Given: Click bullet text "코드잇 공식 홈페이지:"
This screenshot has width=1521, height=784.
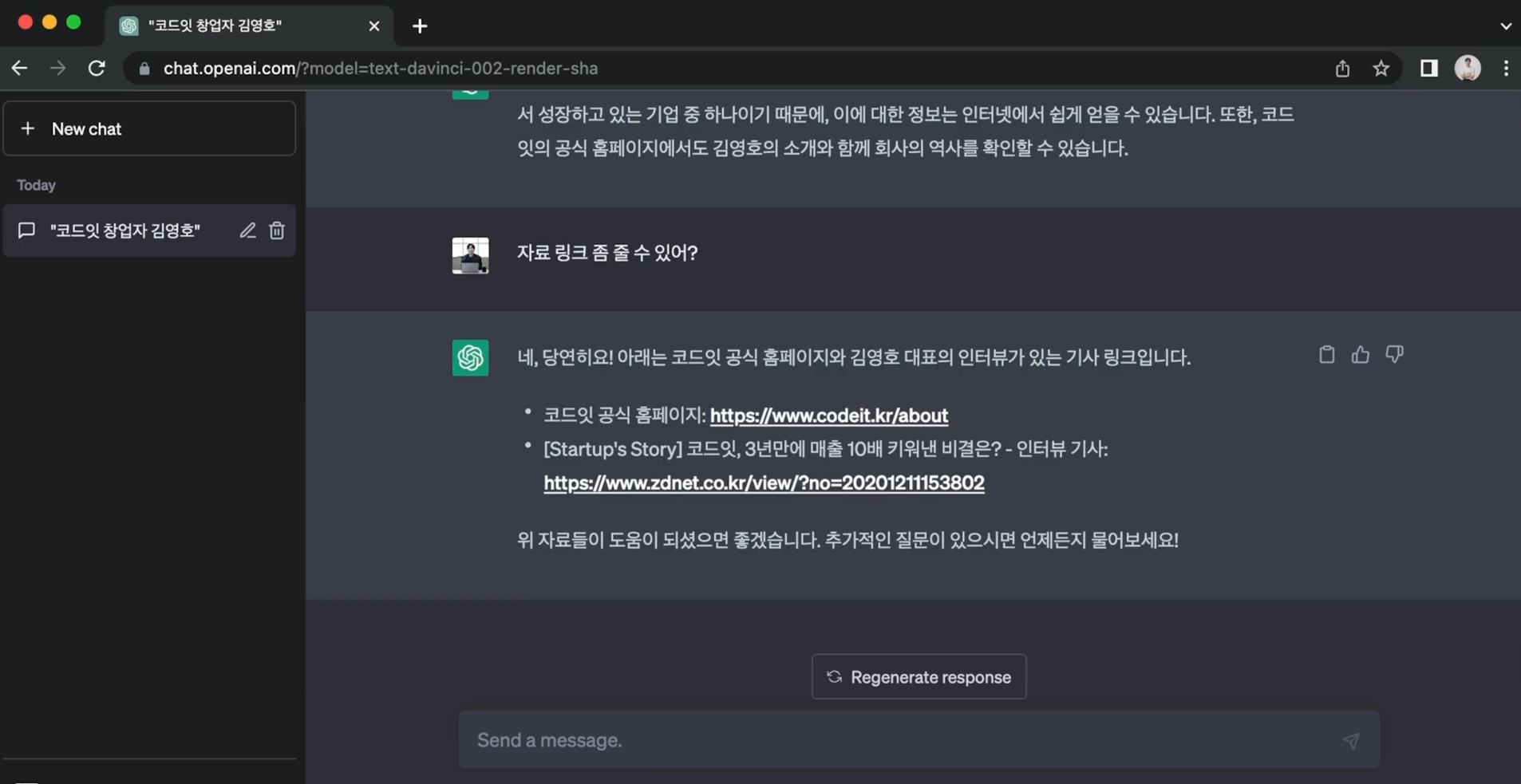Looking at the screenshot, I should tap(625, 416).
